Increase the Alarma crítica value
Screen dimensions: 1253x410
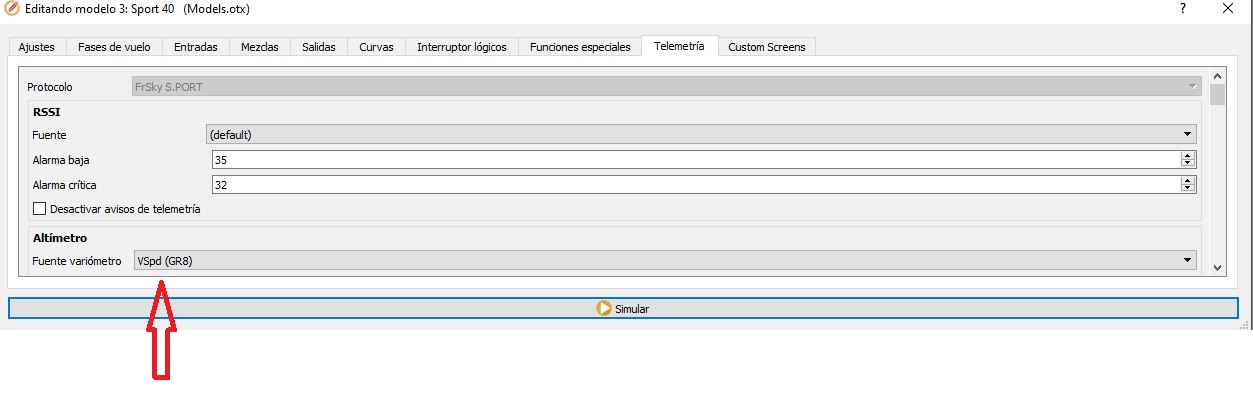1188,180
